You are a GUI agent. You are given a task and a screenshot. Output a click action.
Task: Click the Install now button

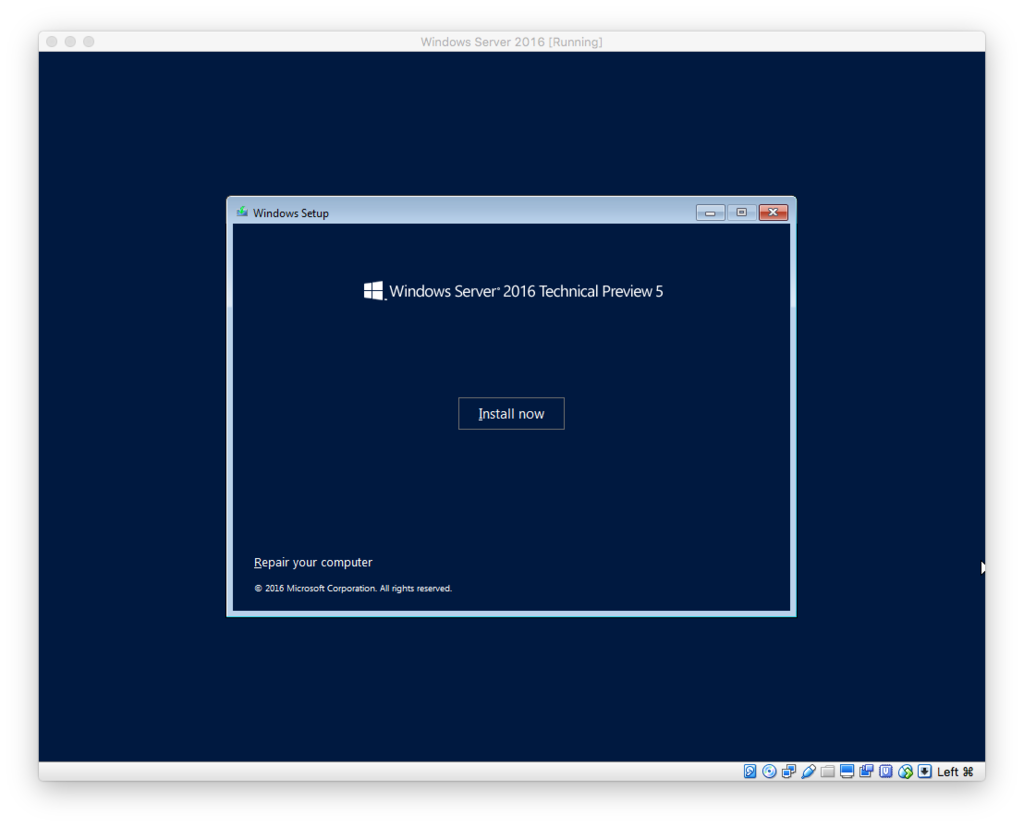[x=511, y=414]
